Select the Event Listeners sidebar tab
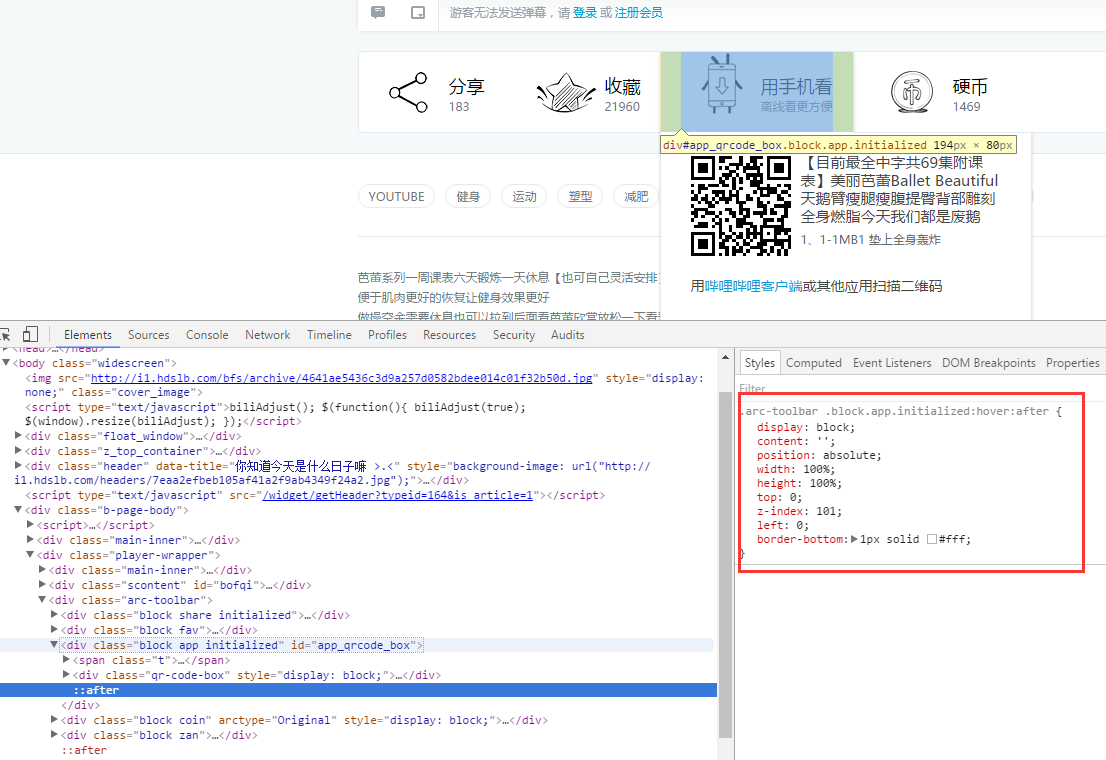Image resolution: width=1106 pixels, height=760 pixels. click(x=892, y=363)
